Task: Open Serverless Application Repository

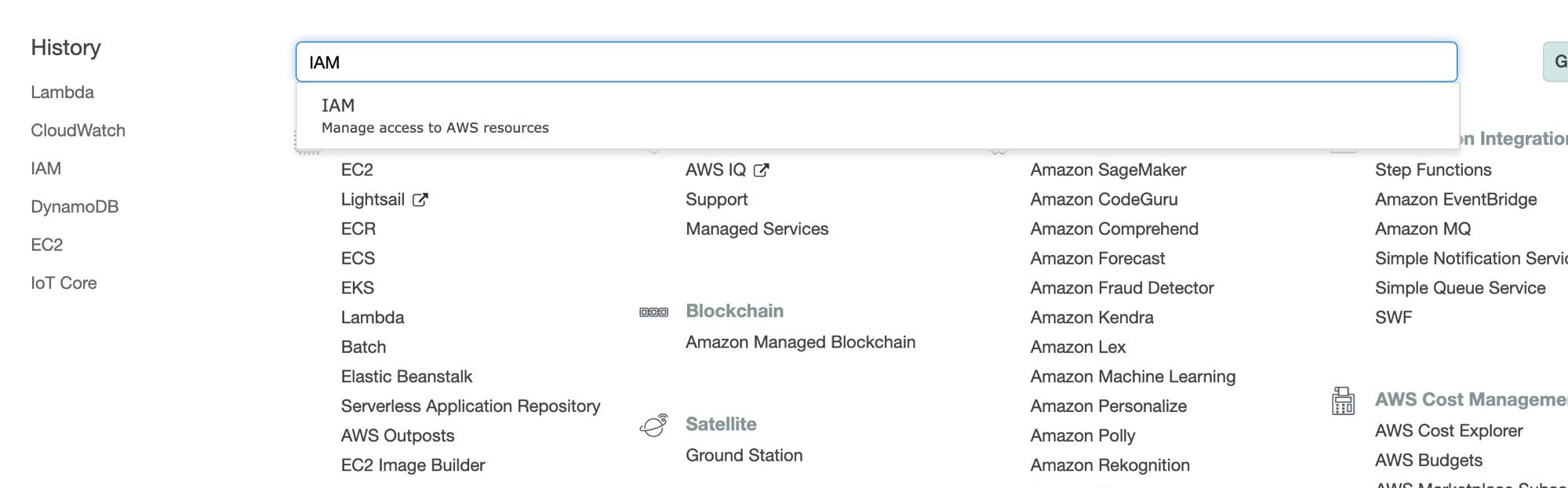Action: point(471,406)
